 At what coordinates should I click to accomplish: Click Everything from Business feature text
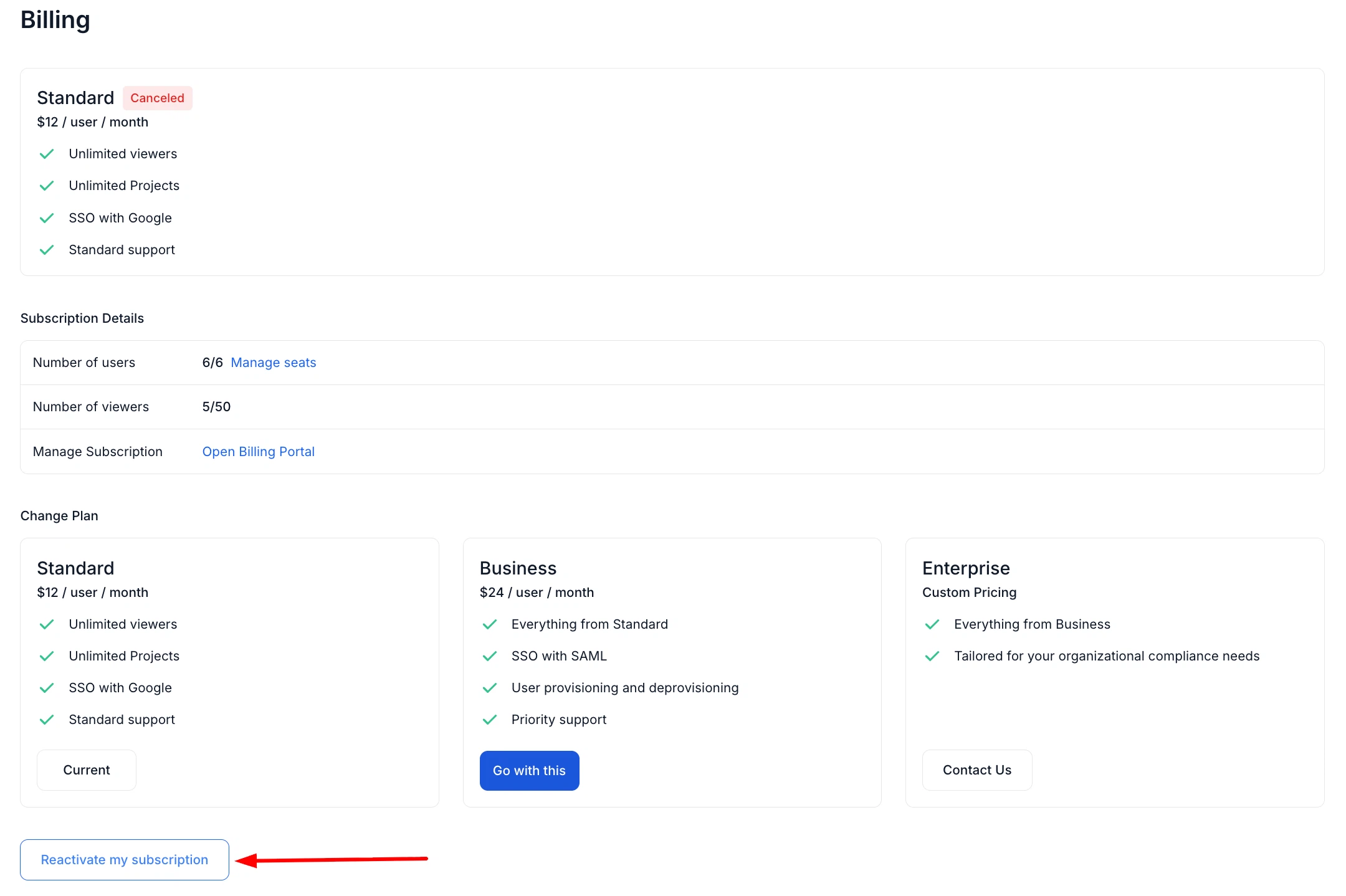coord(1032,624)
